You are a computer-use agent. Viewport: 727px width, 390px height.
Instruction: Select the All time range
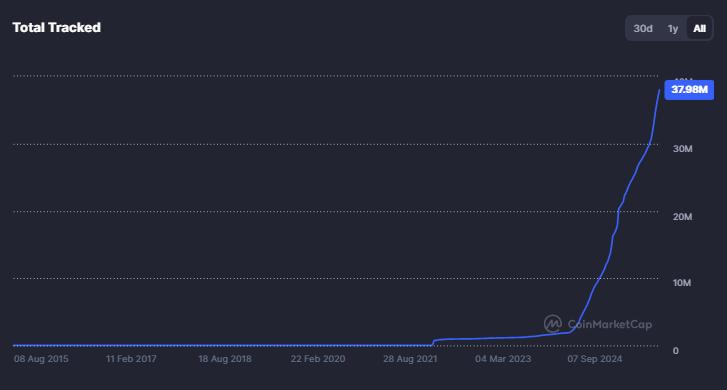699,28
